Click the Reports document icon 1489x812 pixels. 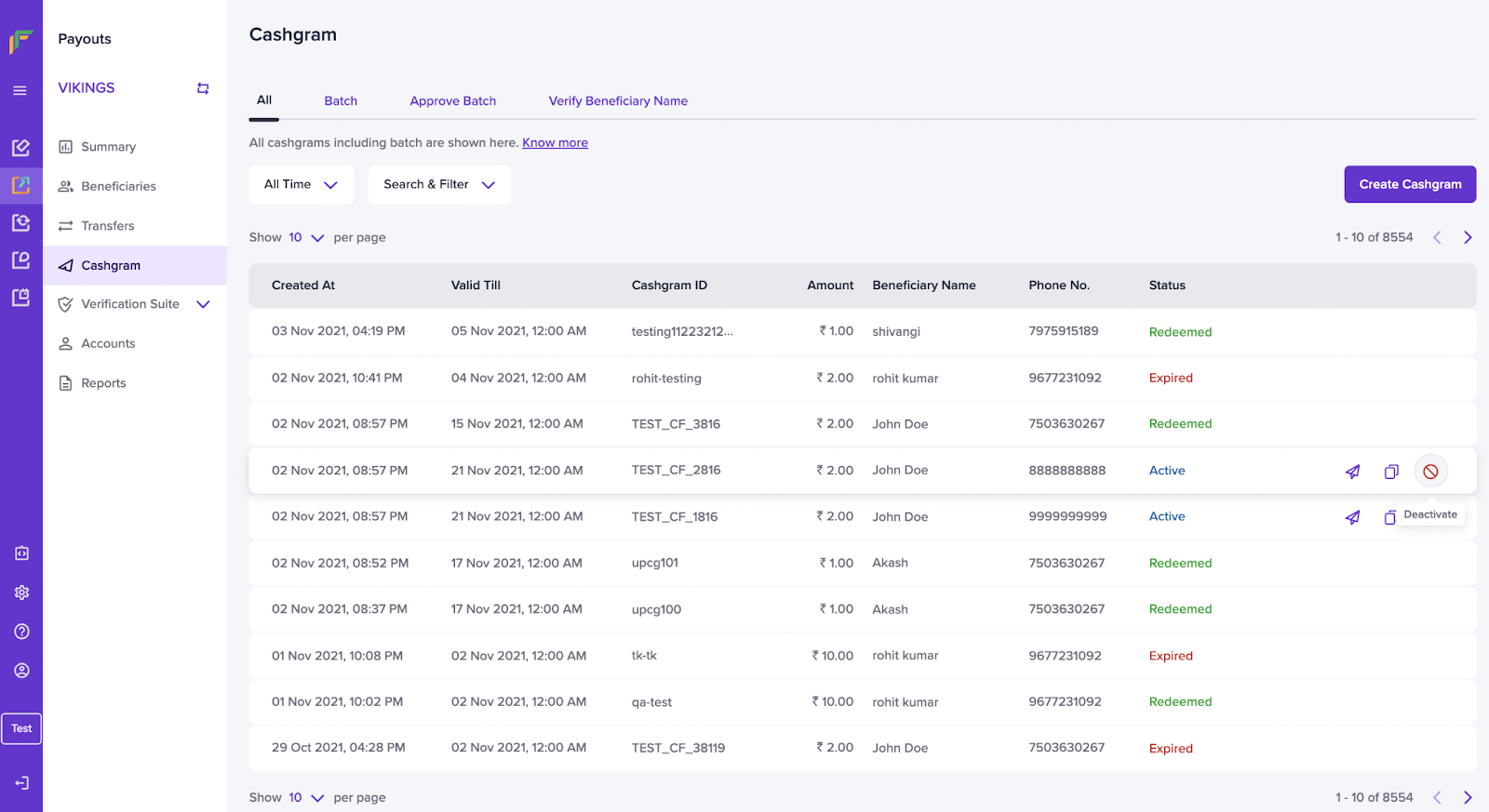click(65, 383)
